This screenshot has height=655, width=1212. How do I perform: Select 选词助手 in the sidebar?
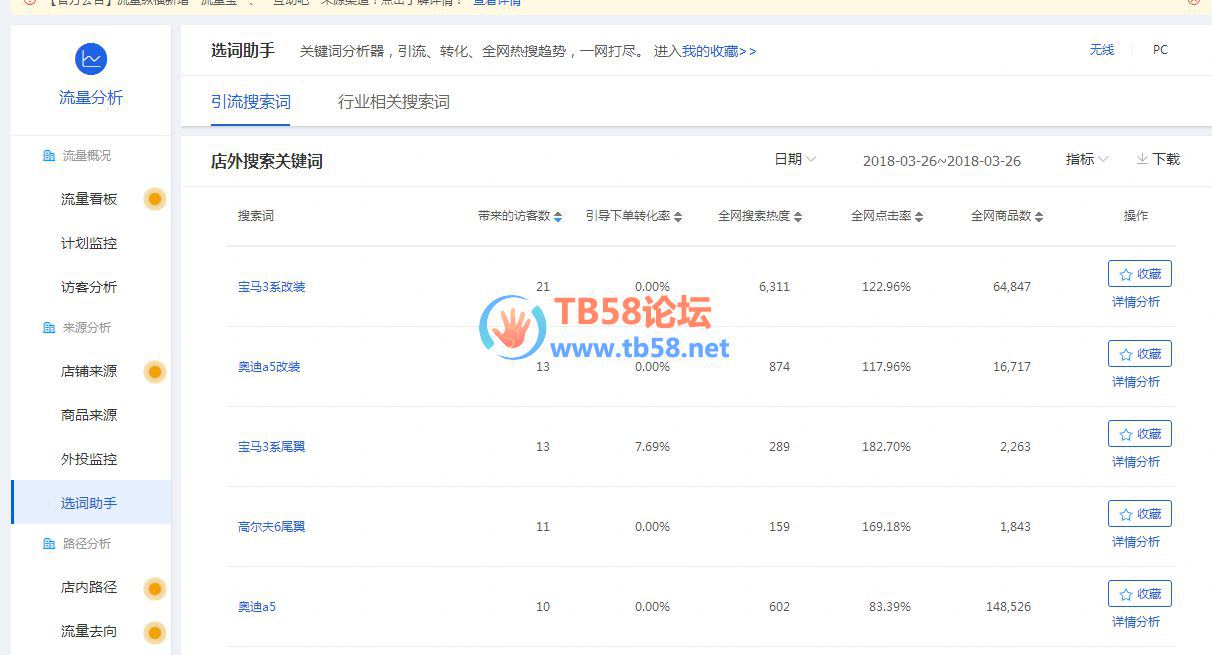[89, 503]
